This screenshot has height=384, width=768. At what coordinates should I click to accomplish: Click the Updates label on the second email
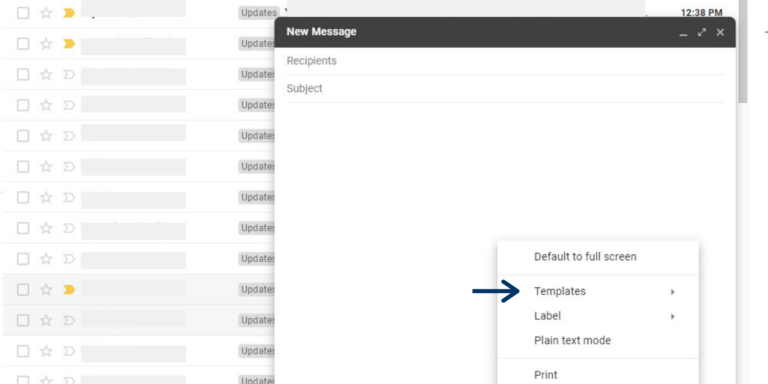coord(257,44)
